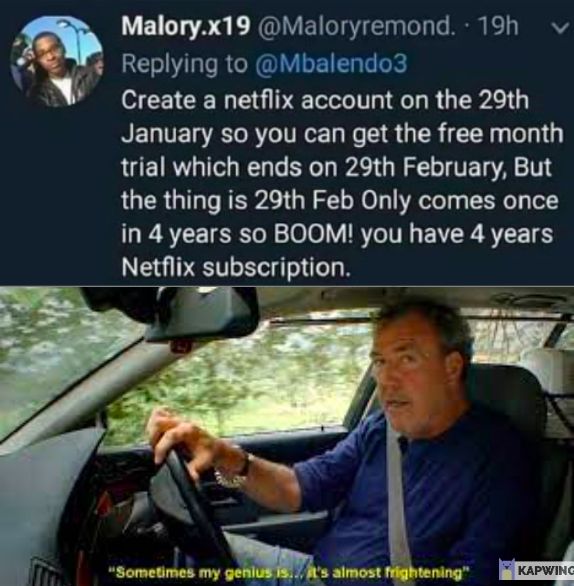574x586 pixels.
Task: Open the attached photo of the driver
Action: click(x=287, y=436)
